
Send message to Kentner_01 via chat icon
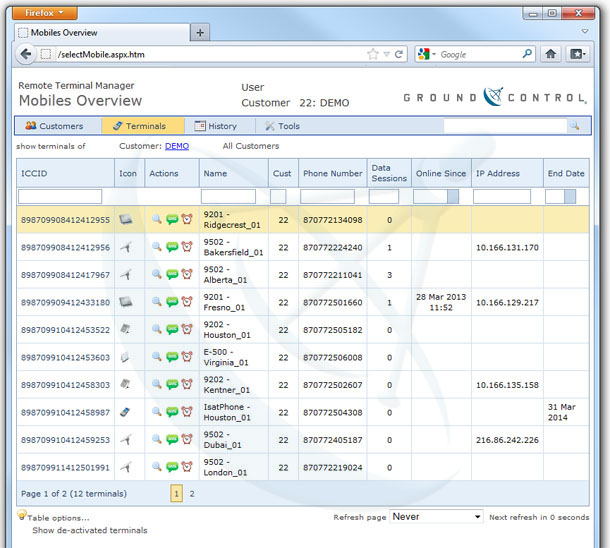point(172,385)
